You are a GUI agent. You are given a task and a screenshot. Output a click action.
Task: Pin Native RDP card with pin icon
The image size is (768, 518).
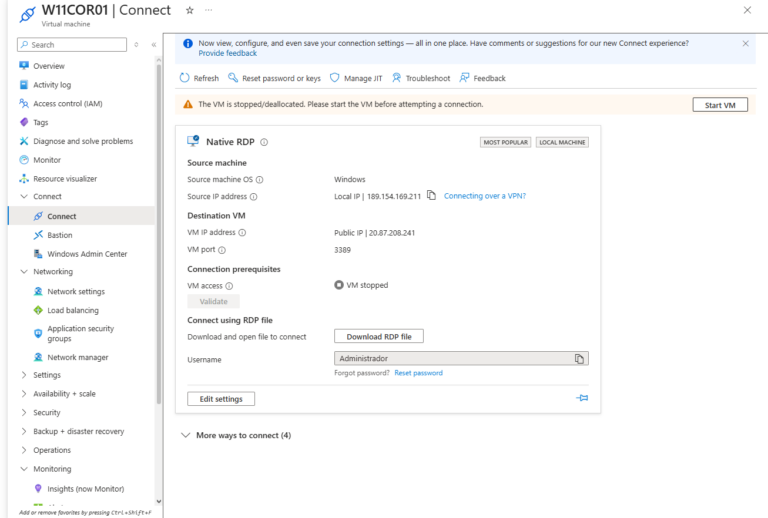pos(582,398)
